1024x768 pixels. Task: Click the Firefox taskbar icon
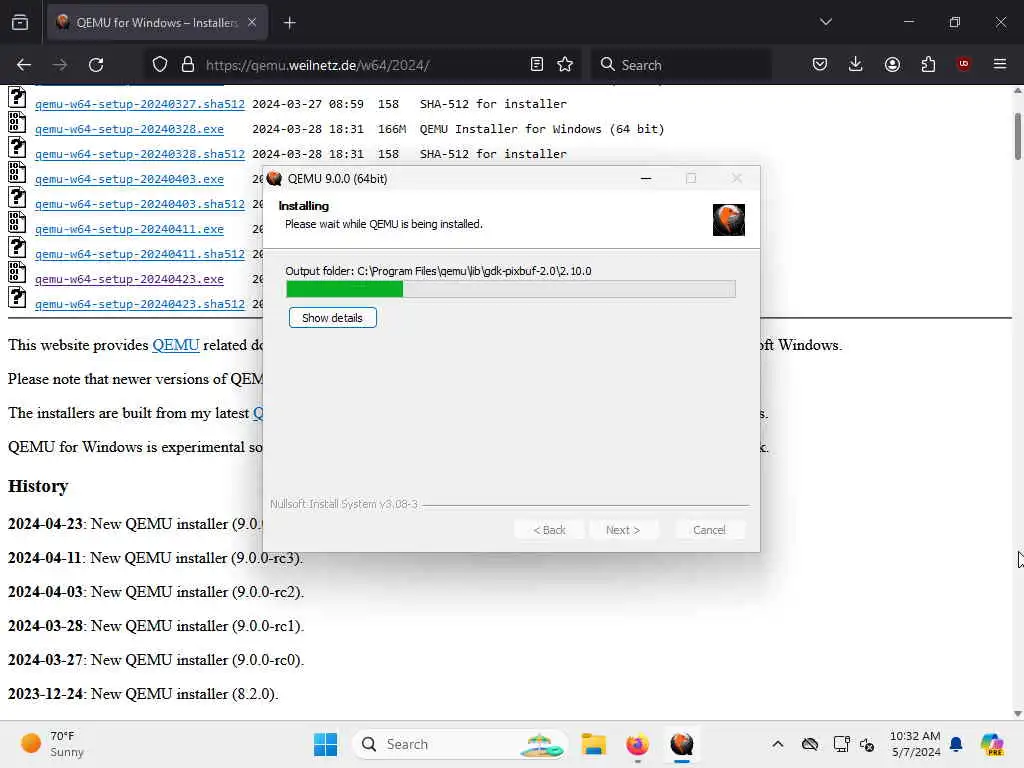pos(637,744)
